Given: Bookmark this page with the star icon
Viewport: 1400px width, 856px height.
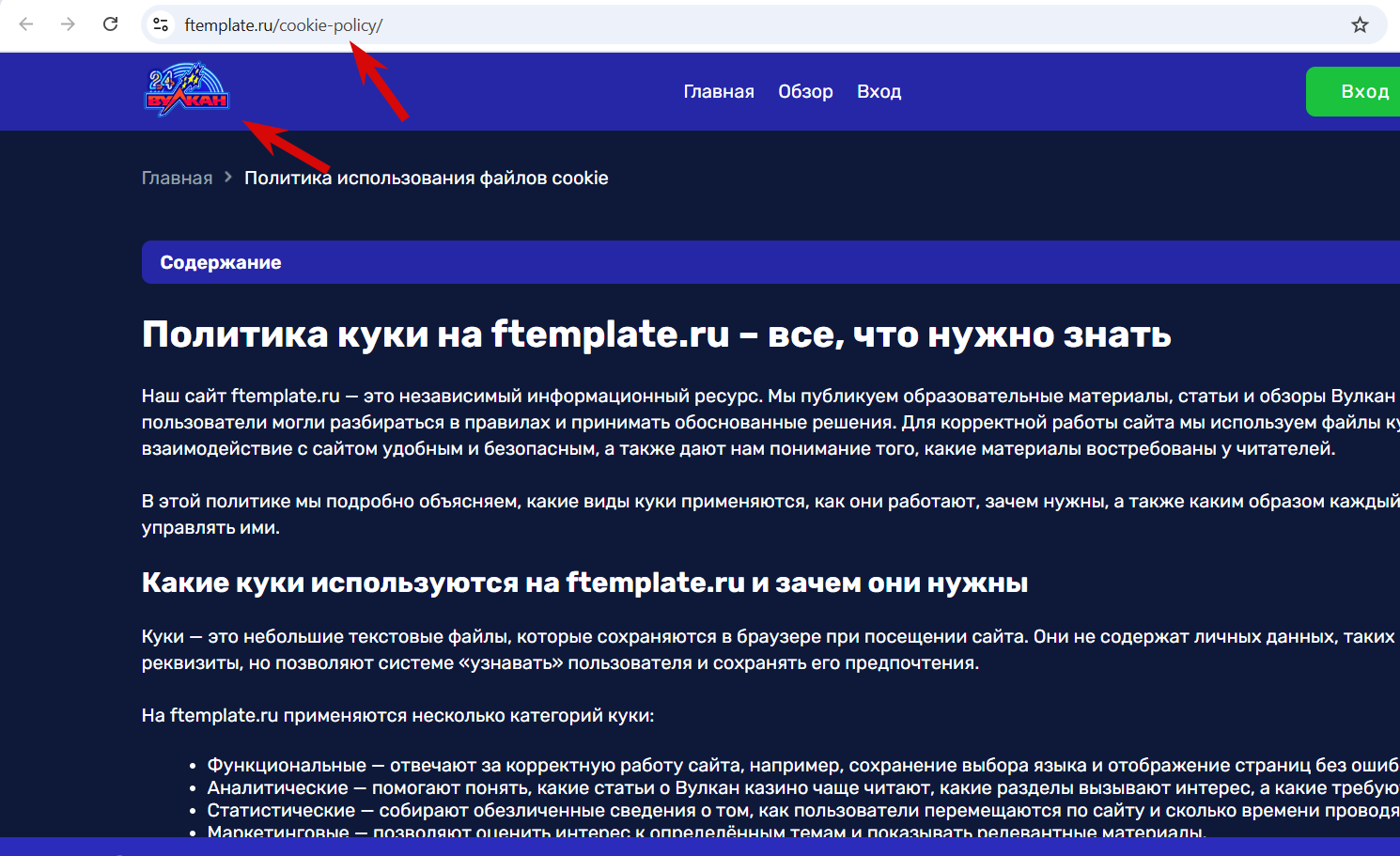Looking at the screenshot, I should coord(1360,25).
